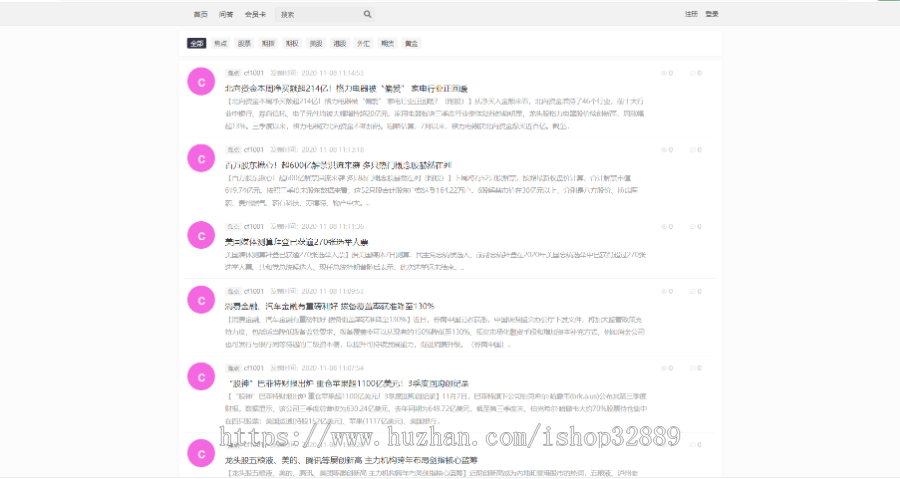Click timestamp 2020-11-08 11:13:18
This screenshot has height=479, width=900.
(x=332, y=150)
